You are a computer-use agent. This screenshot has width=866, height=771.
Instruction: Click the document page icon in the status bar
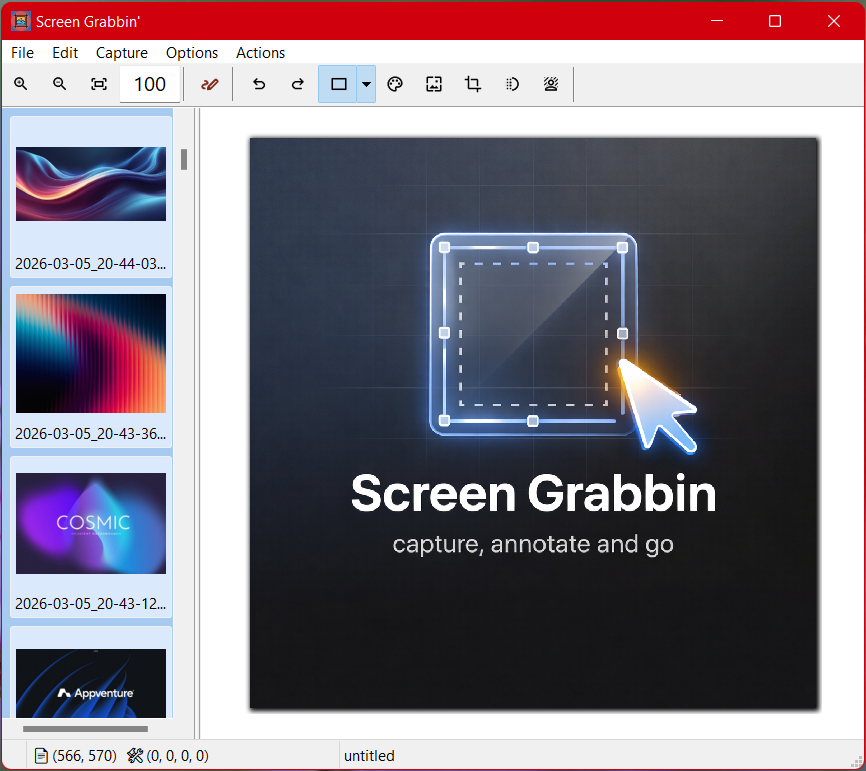coord(41,756)
